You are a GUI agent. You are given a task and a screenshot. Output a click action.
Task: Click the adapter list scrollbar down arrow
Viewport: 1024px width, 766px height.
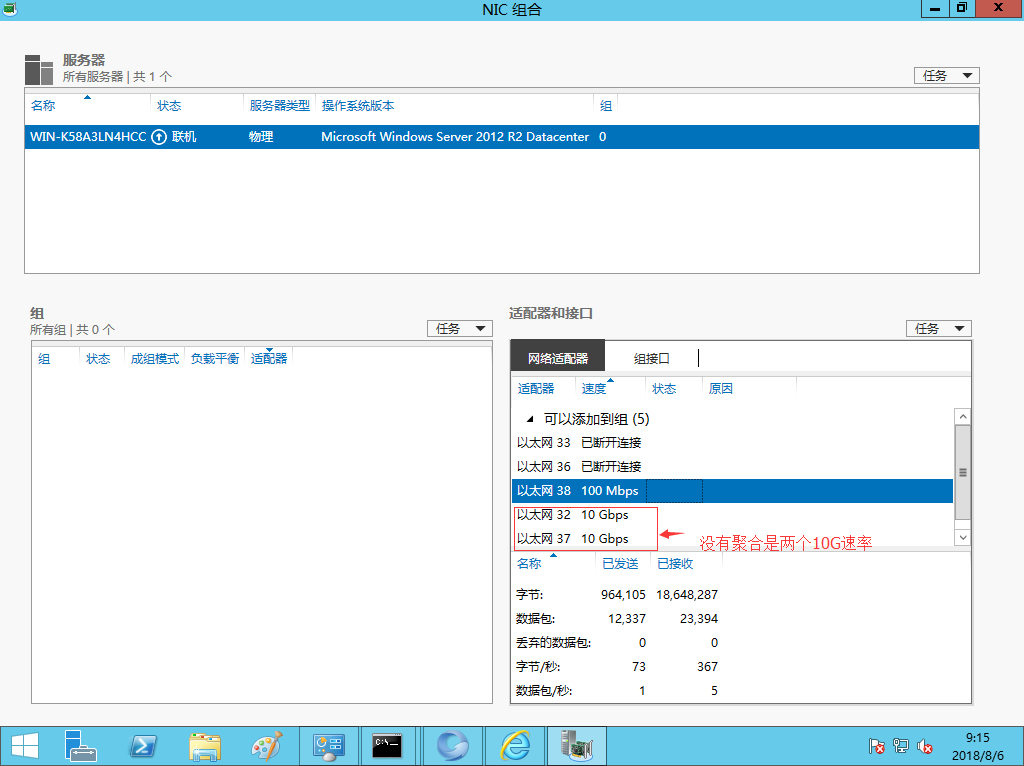(962, 537)
